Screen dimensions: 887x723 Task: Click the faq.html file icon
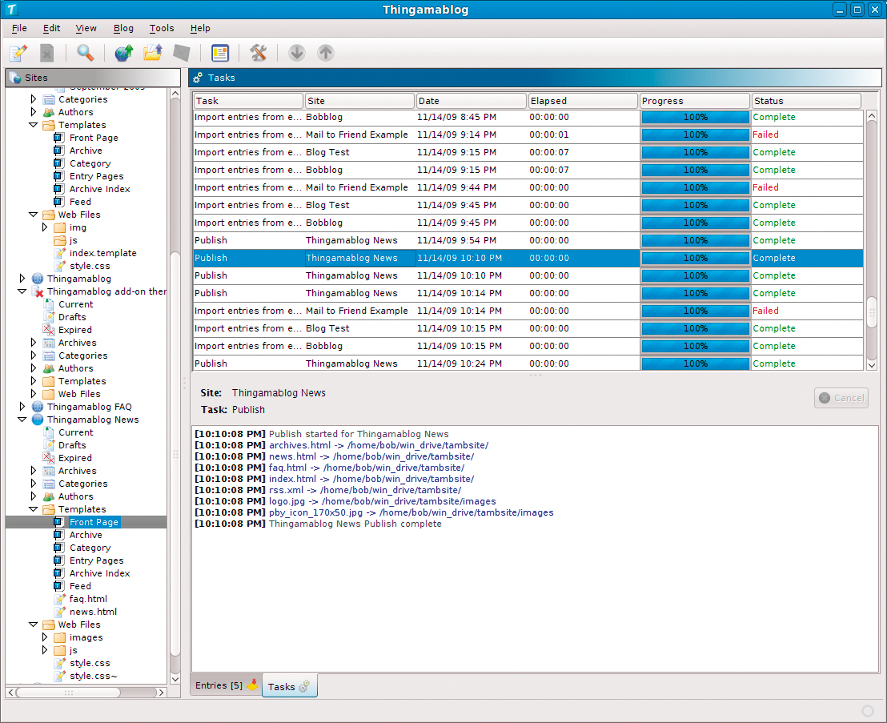pyautogui.click(x=60, y=599)
